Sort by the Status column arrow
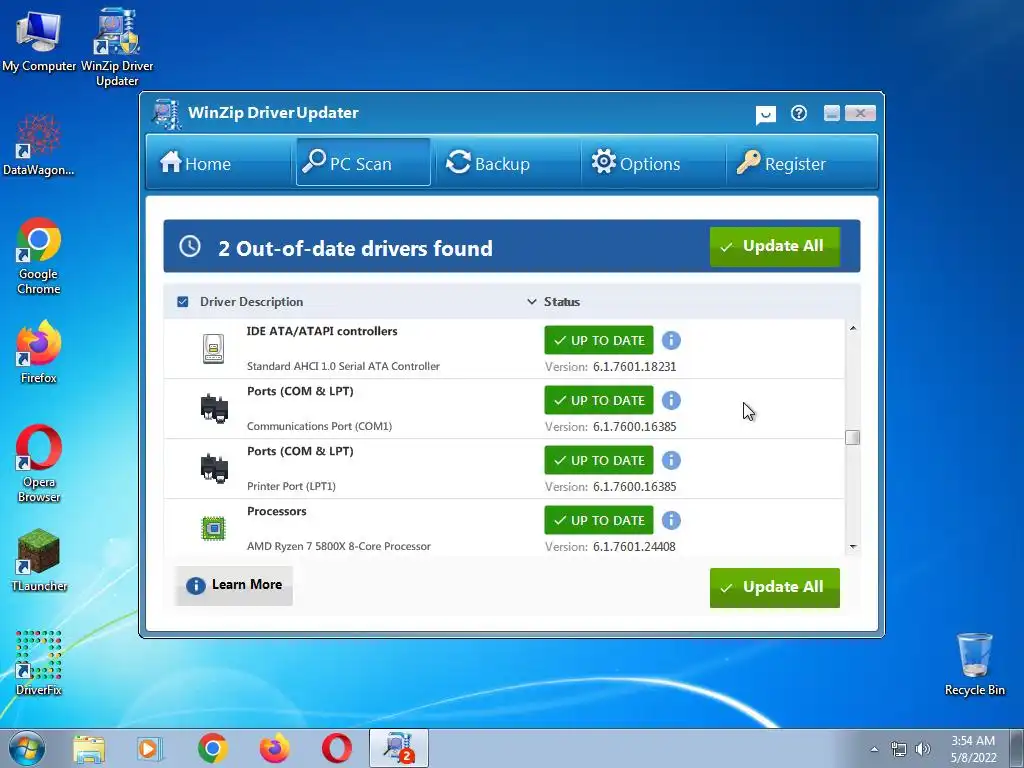This screenshot has width=1024, height=768. (532, 302)
